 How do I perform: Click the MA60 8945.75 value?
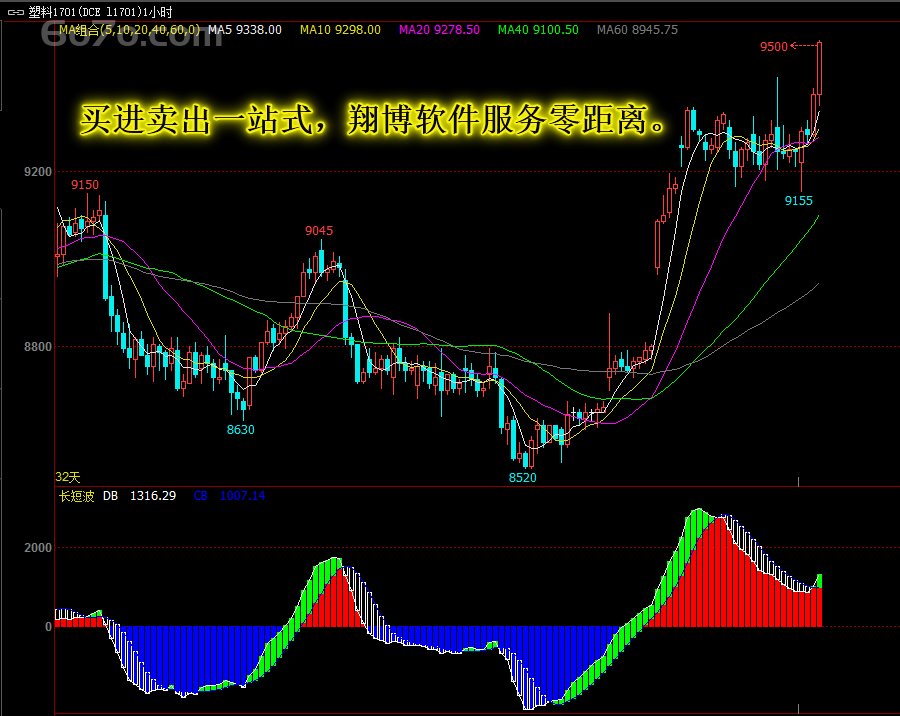[638, 30]
